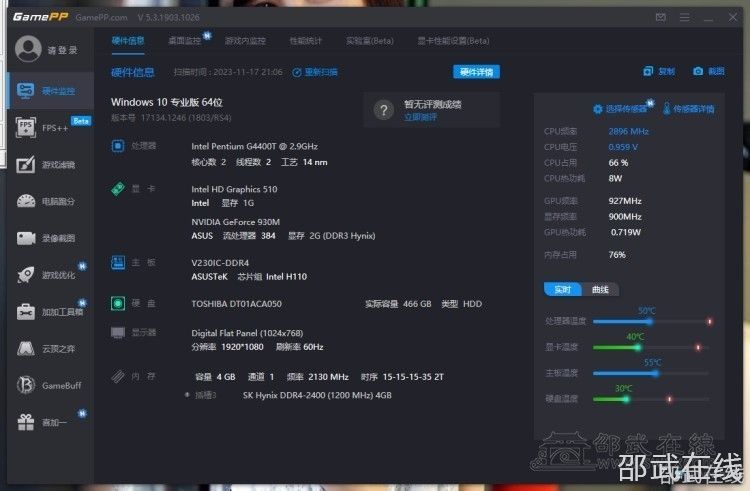Click the SK Hynix DDR4-2400 memory row
This screenshot has width=750, height=491.
click(x=317, y=395)
